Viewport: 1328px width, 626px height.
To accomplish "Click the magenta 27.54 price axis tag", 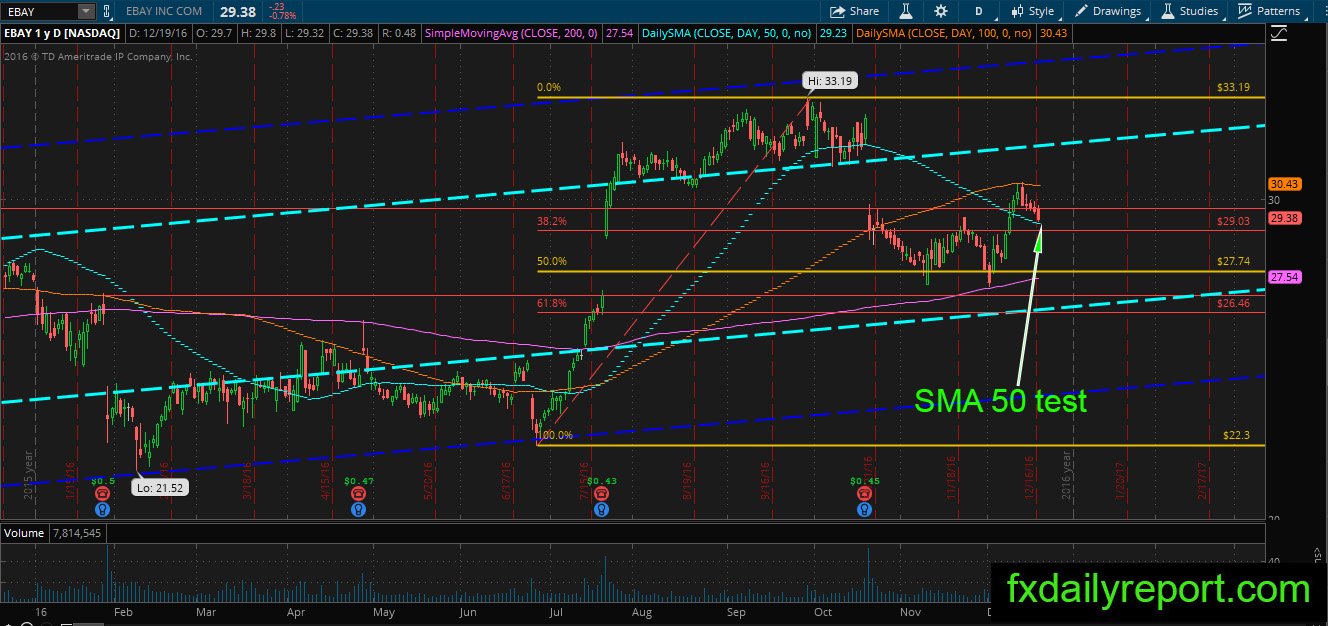I will (1284, 276).
